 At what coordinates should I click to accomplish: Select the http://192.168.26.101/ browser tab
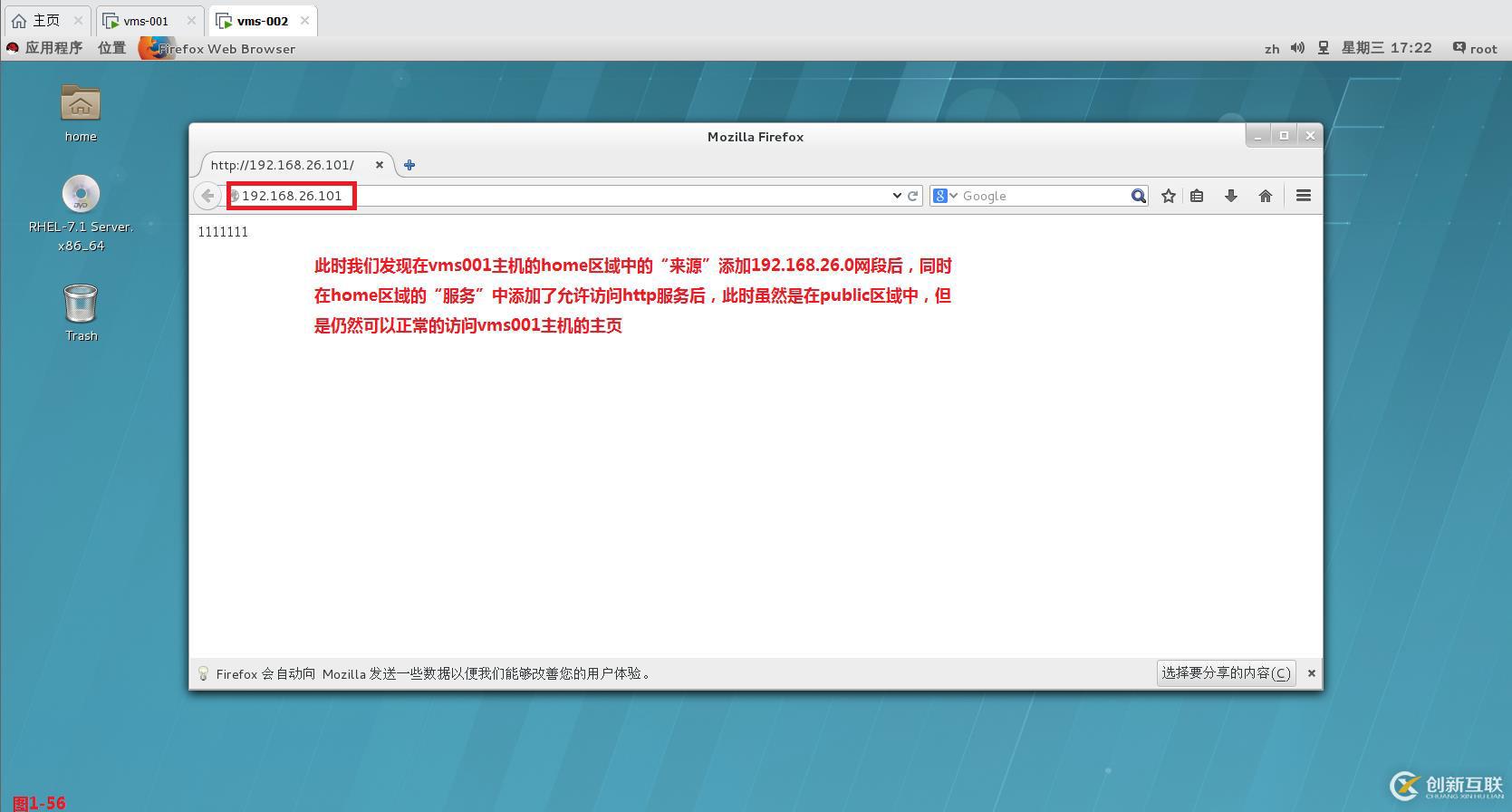(294, 165)
